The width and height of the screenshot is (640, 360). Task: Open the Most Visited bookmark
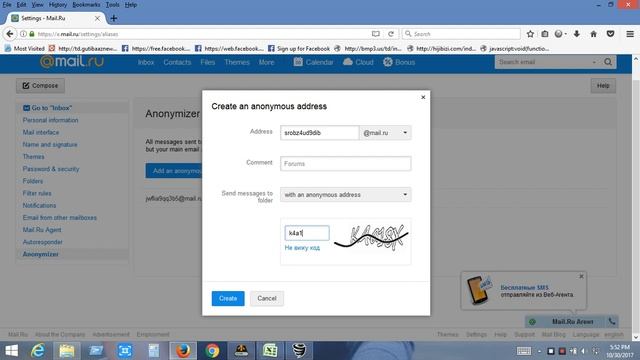point(24,49)
